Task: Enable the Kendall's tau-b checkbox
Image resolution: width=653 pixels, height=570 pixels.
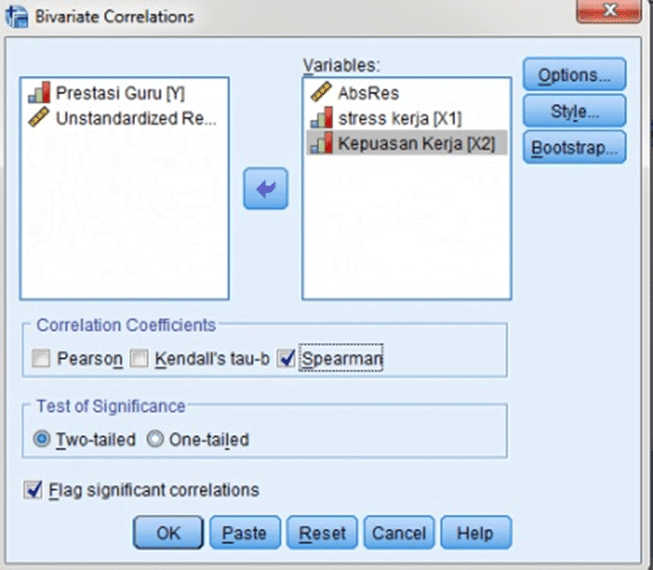Action: [x=139, y=358]
